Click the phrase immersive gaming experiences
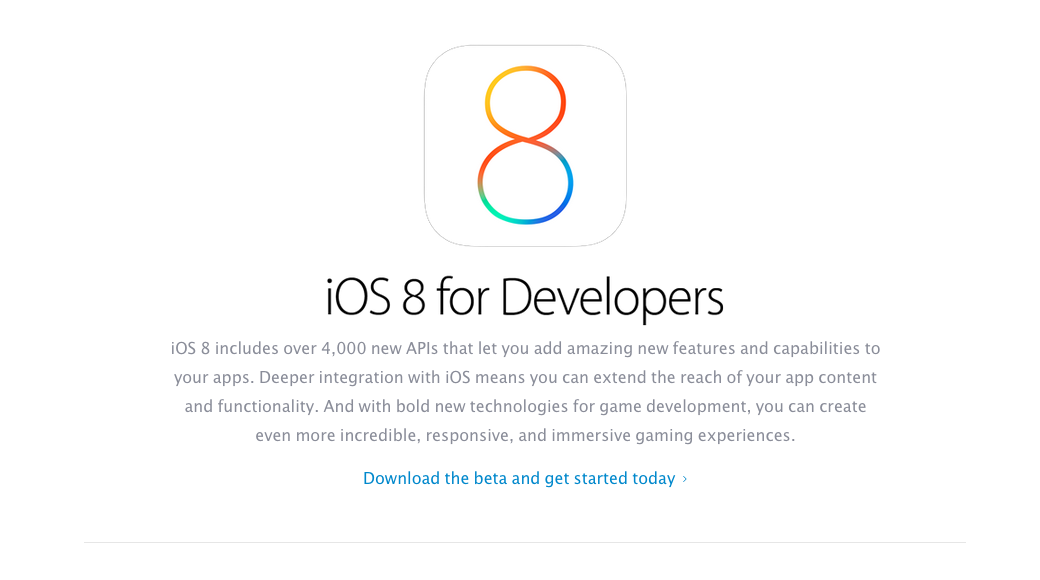Viewport: 1040px width, 580px height. coord(673,435)
